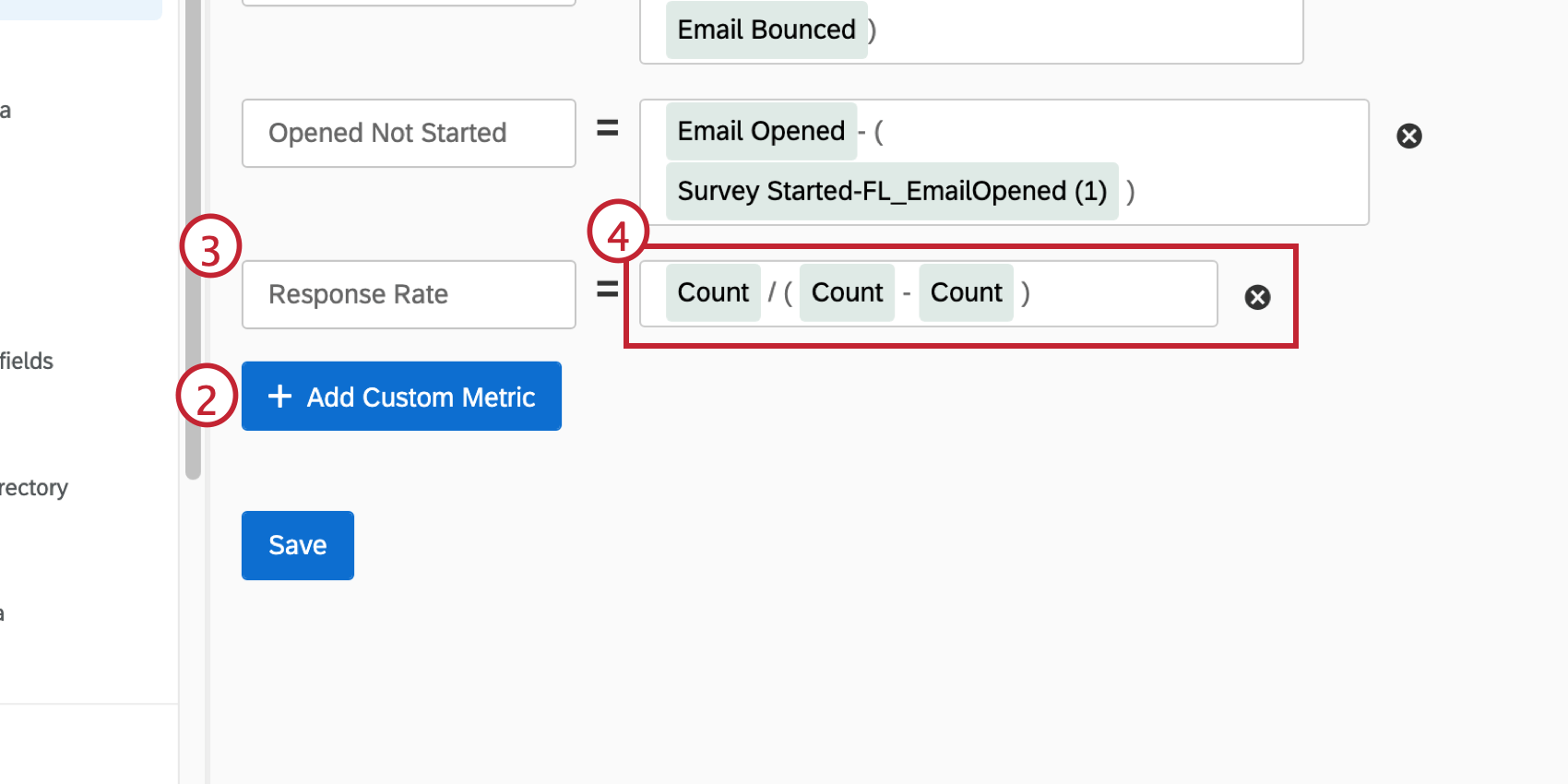
Task: Click the Survey Started-FL_EmailOpened chip
Action: tap(892, 191)
